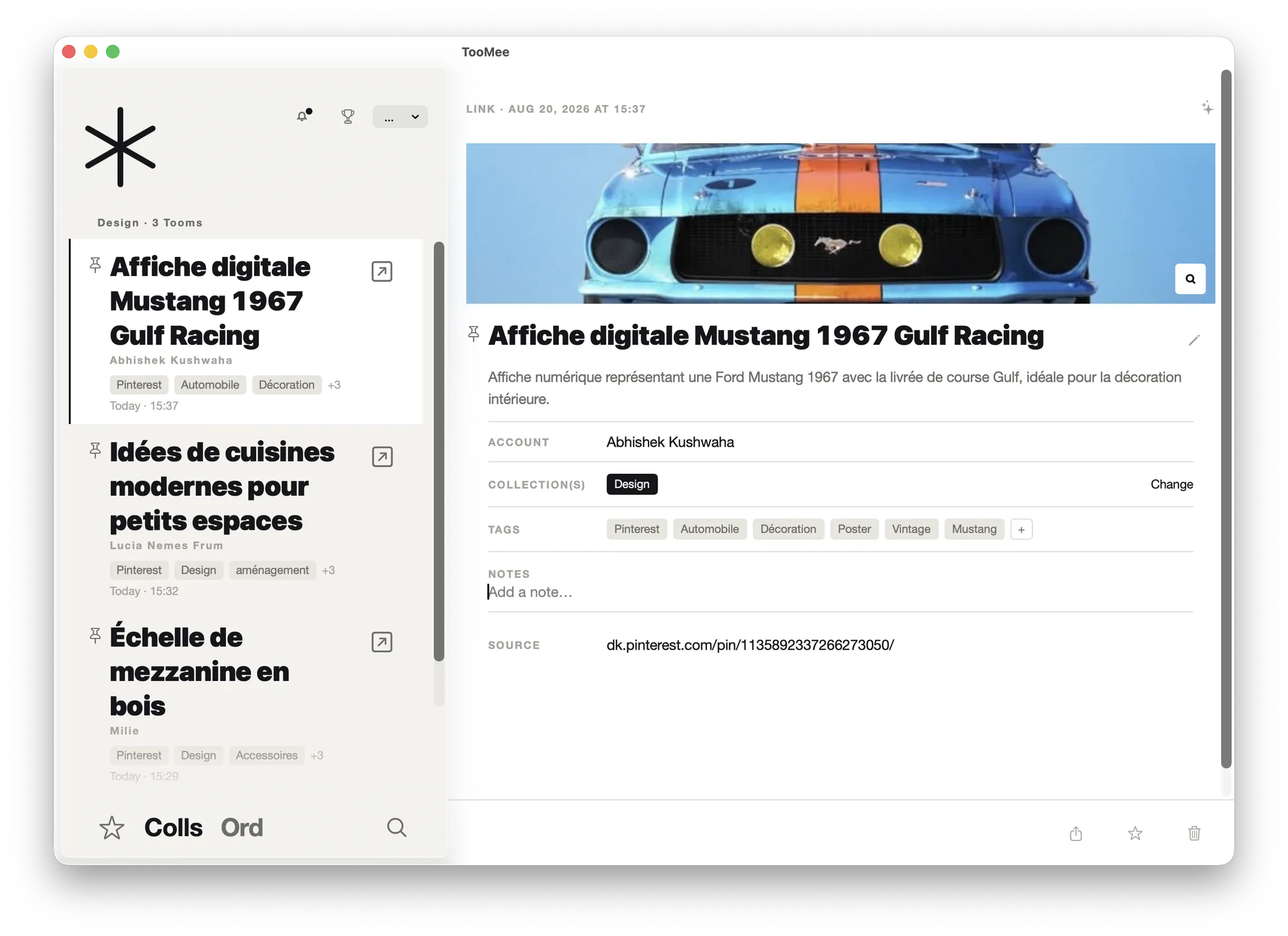The image size is (1288, 936).
Task: Select Affiche digitale Mustang 1967 list entry
Action: pyautogui.click(x=247, y=332)
